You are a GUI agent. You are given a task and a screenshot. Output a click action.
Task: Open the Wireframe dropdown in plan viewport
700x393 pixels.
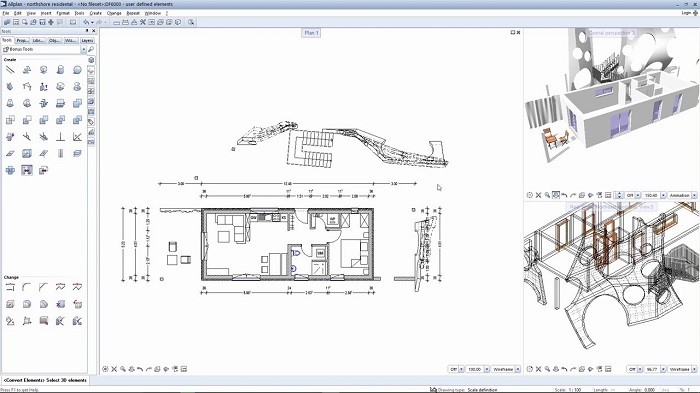click(x=518, y=369)
